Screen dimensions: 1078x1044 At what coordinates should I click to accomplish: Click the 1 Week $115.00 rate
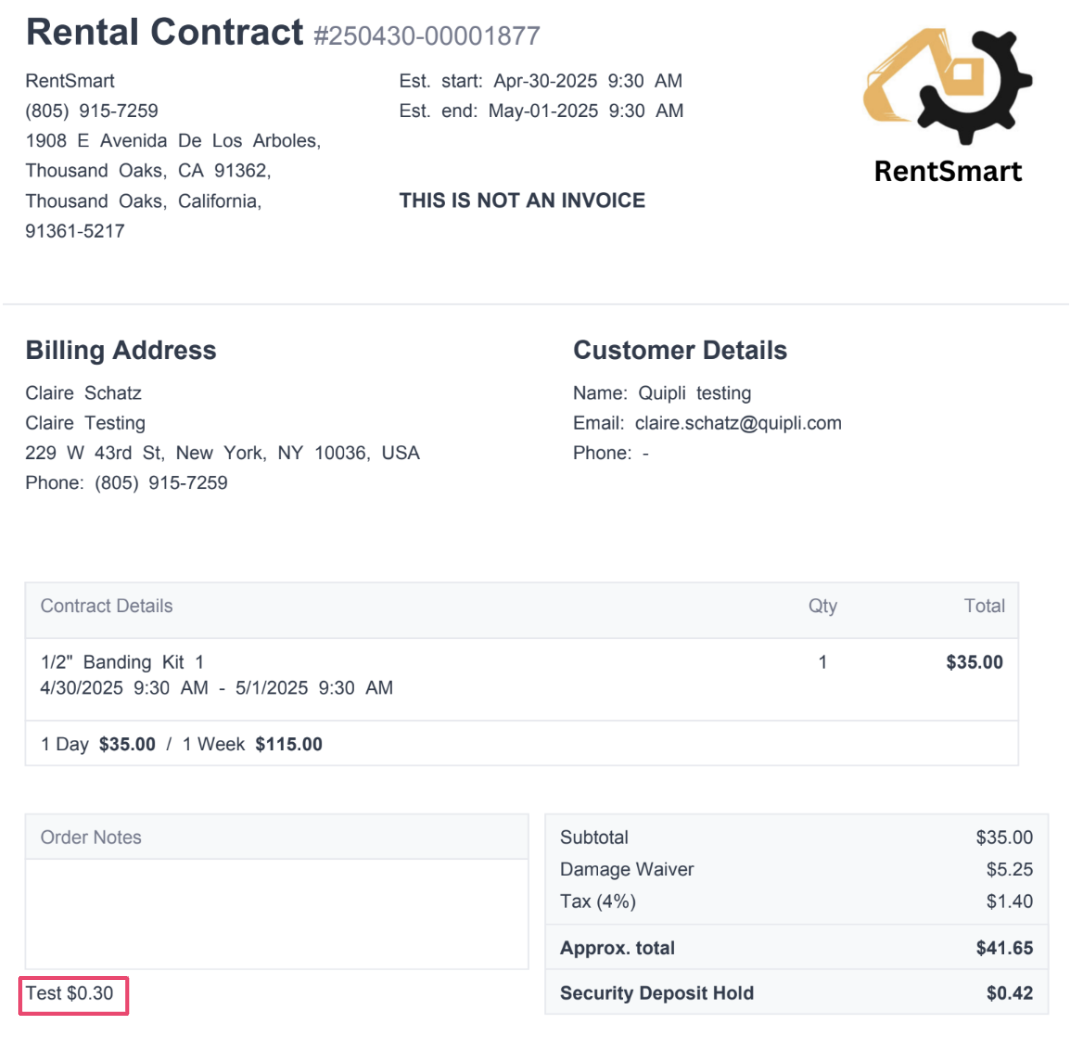252,744
